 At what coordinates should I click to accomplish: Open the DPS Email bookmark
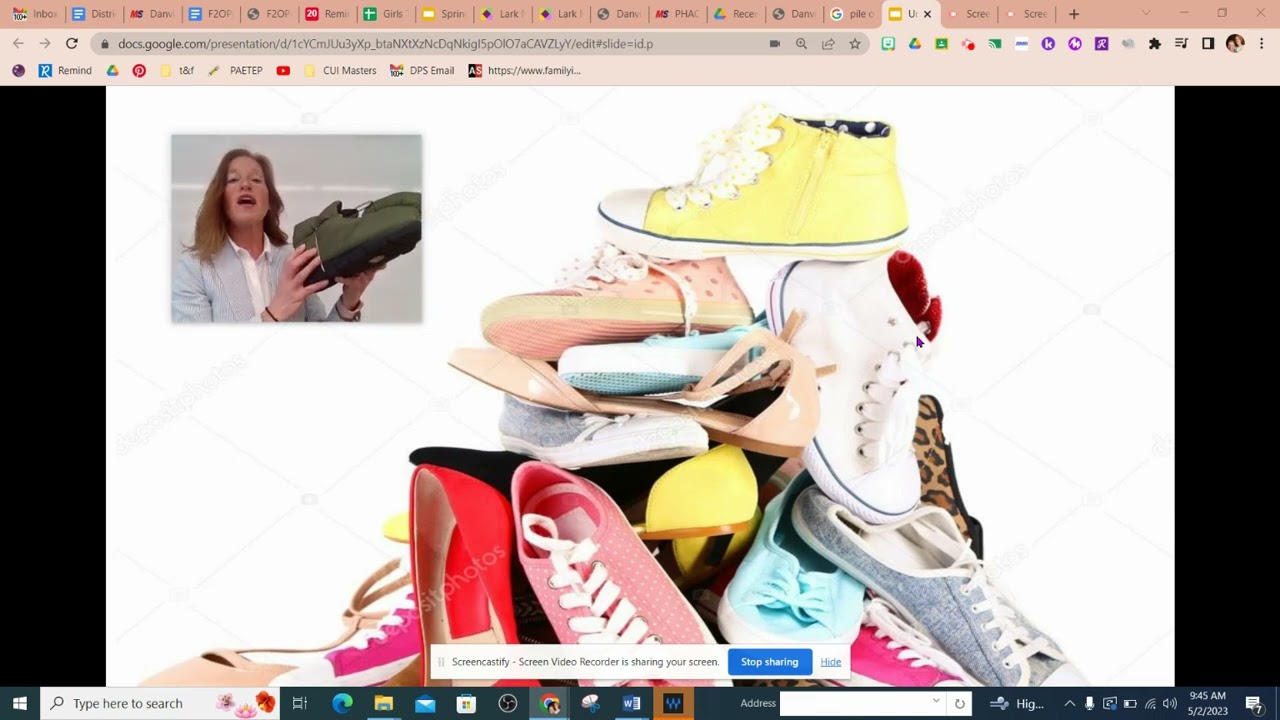tap(422, 71)
